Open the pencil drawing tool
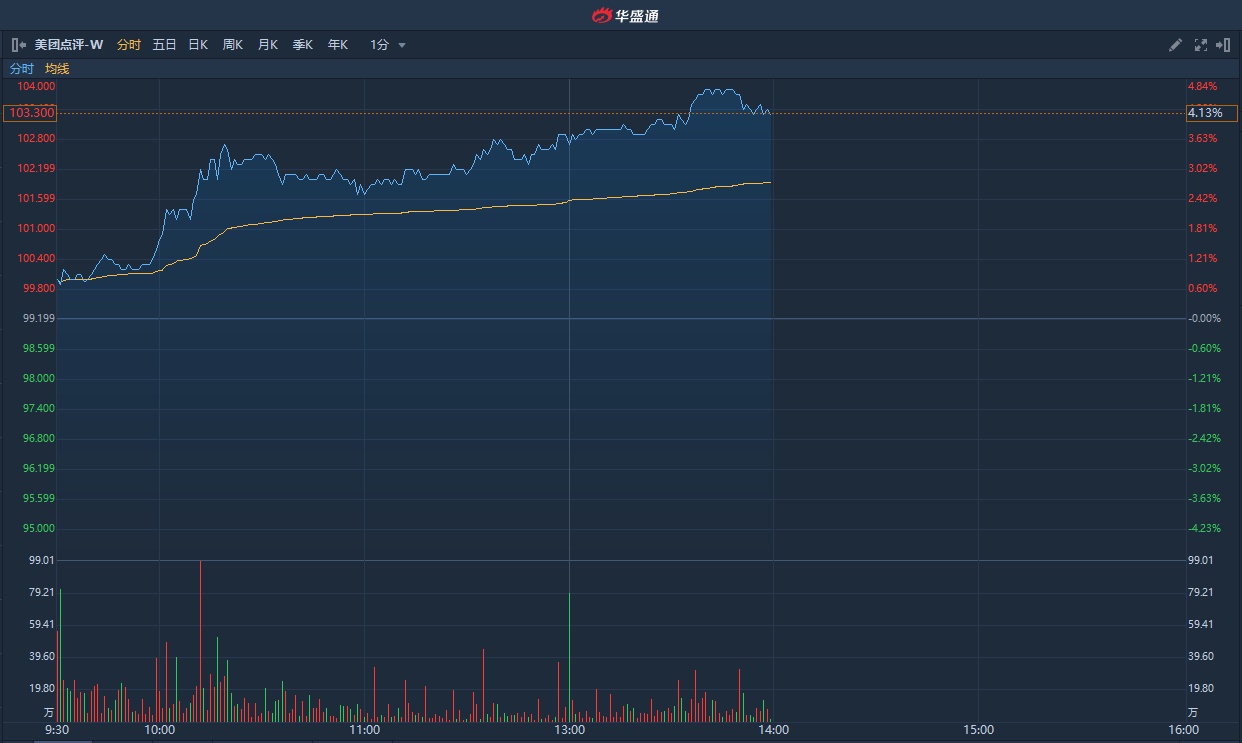 tap(1176, 45)
